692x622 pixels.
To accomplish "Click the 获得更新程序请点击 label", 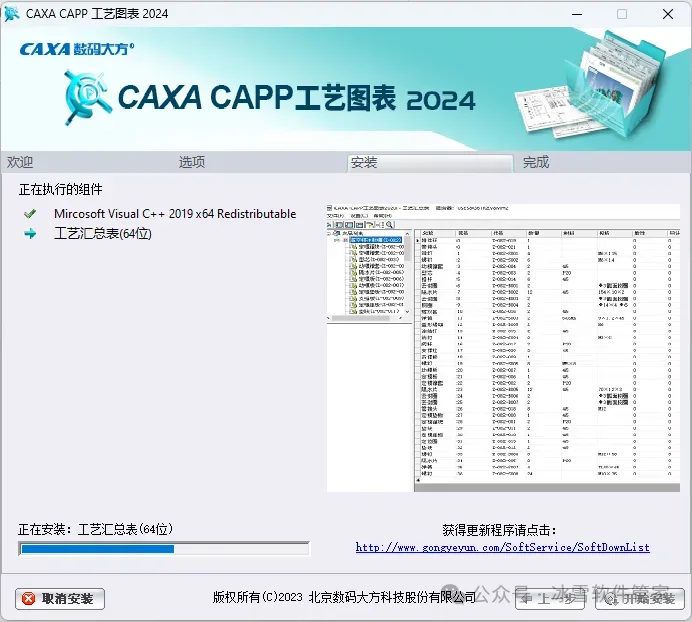I will [499, 530].
